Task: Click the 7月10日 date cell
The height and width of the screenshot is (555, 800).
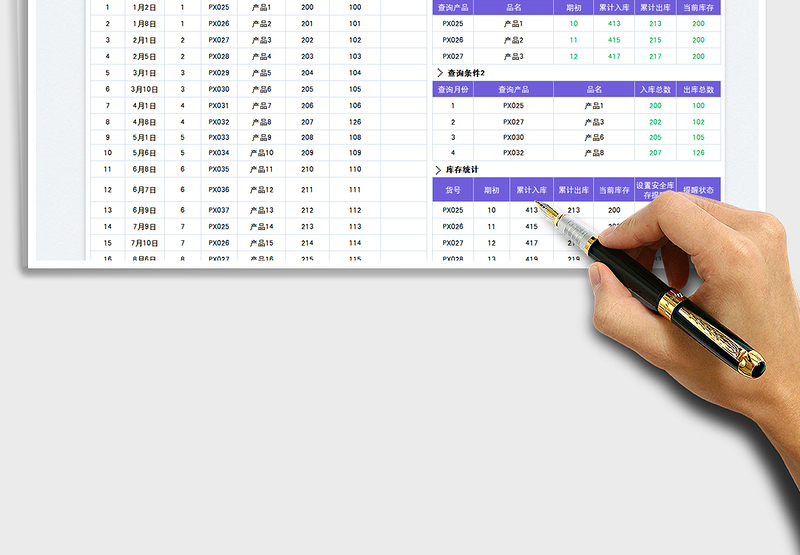Action: [145, 243]
